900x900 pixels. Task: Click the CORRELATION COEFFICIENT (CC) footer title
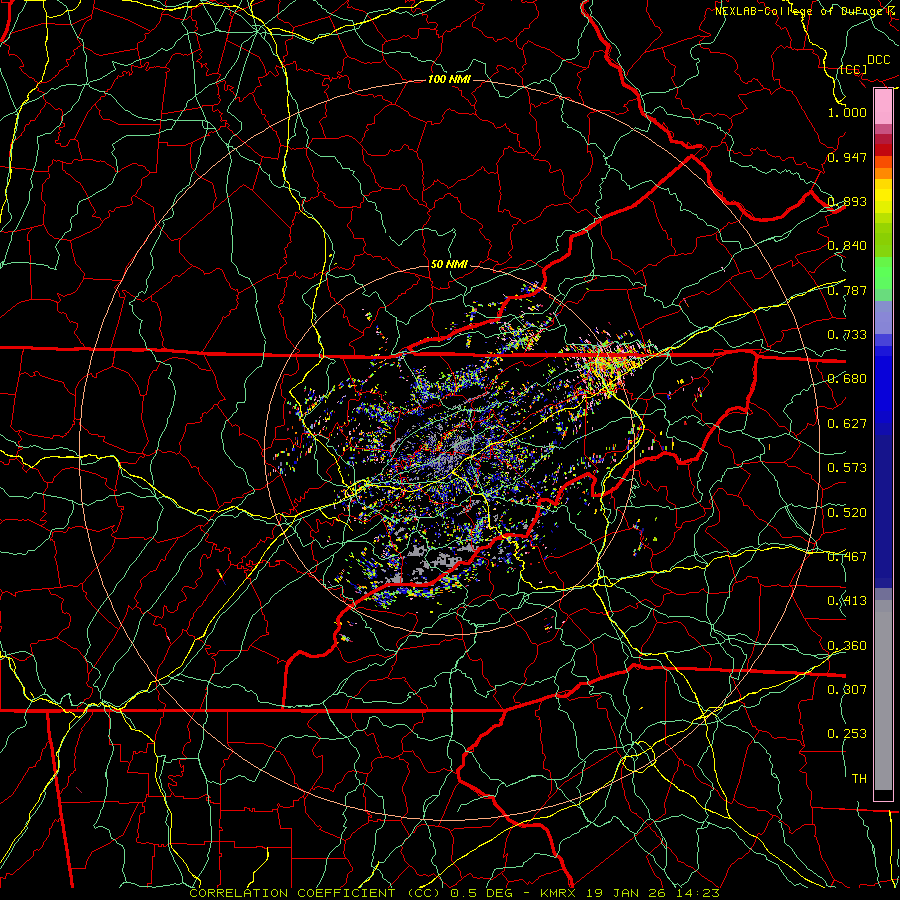pyautogui.click(x=316, y=893)
